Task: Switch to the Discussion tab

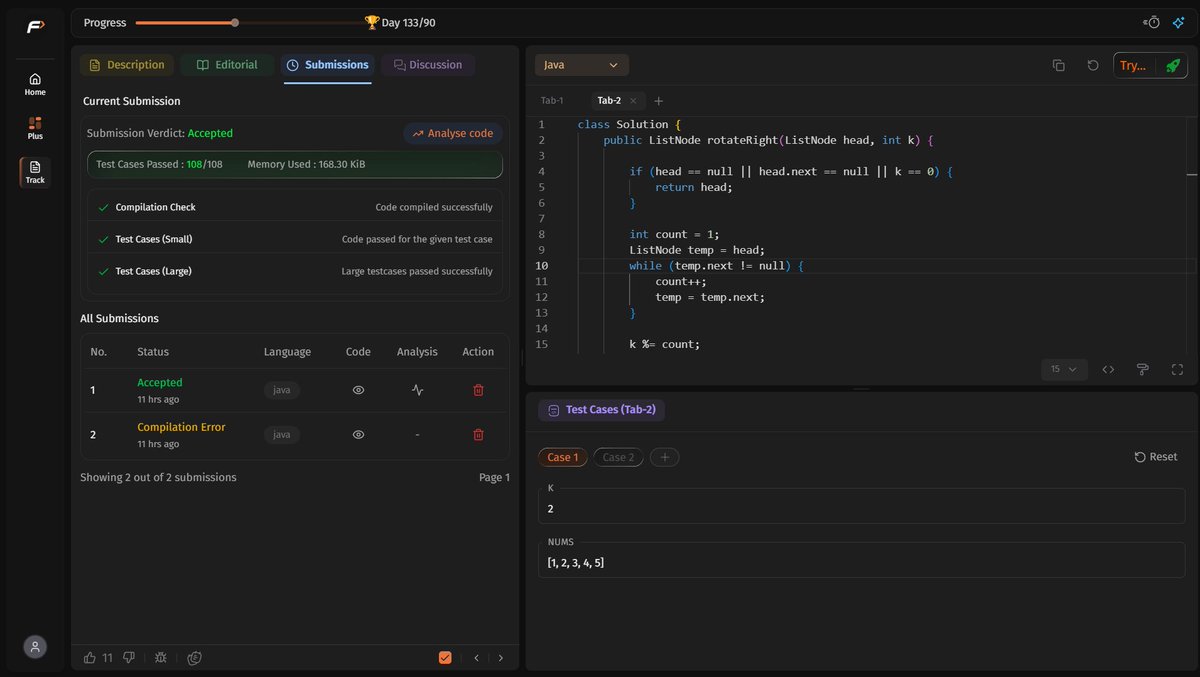Action: (428, 65)
